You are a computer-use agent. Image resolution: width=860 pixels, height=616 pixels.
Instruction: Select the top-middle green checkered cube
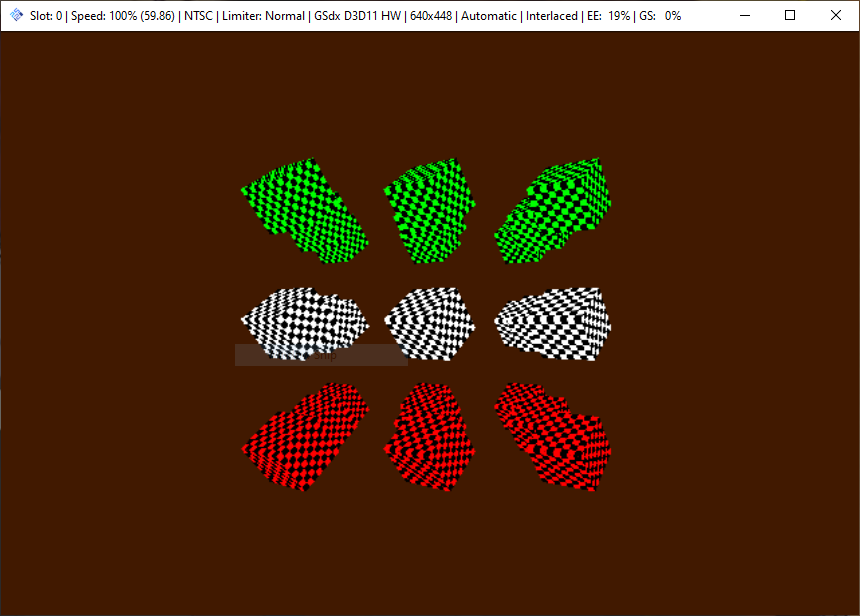[x=432, y=212]
